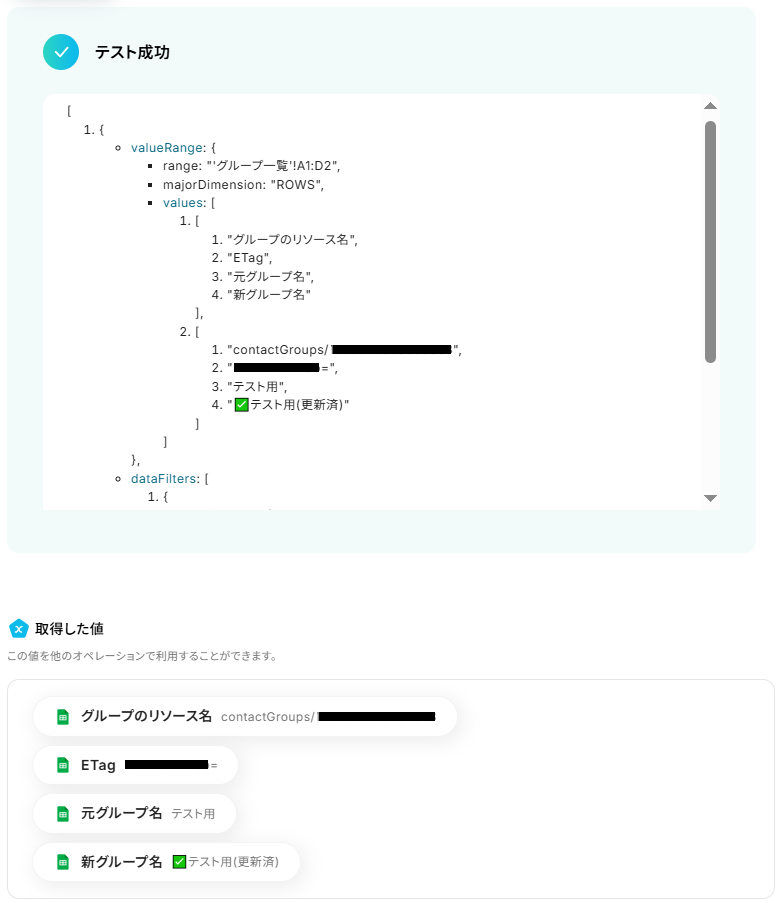
Task: Select the ETag value chip
Action: point(135,765)
